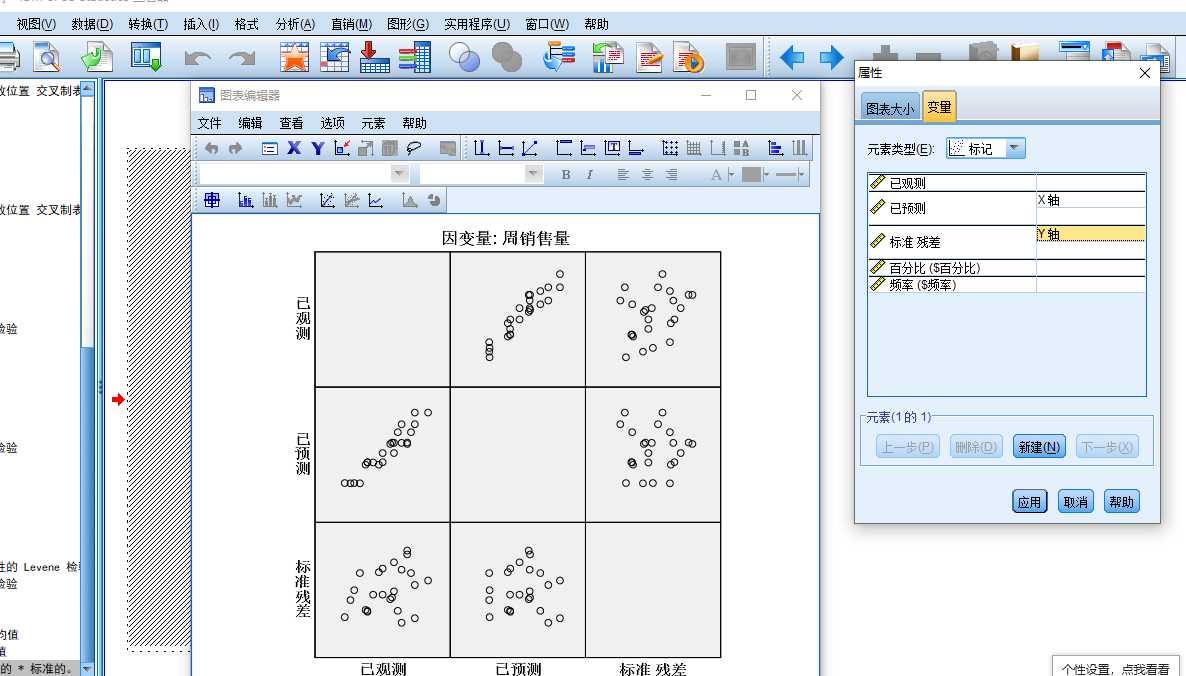Click the outline pane scroll-up arrow
The image size is (1186, 676).
(87, 89)
